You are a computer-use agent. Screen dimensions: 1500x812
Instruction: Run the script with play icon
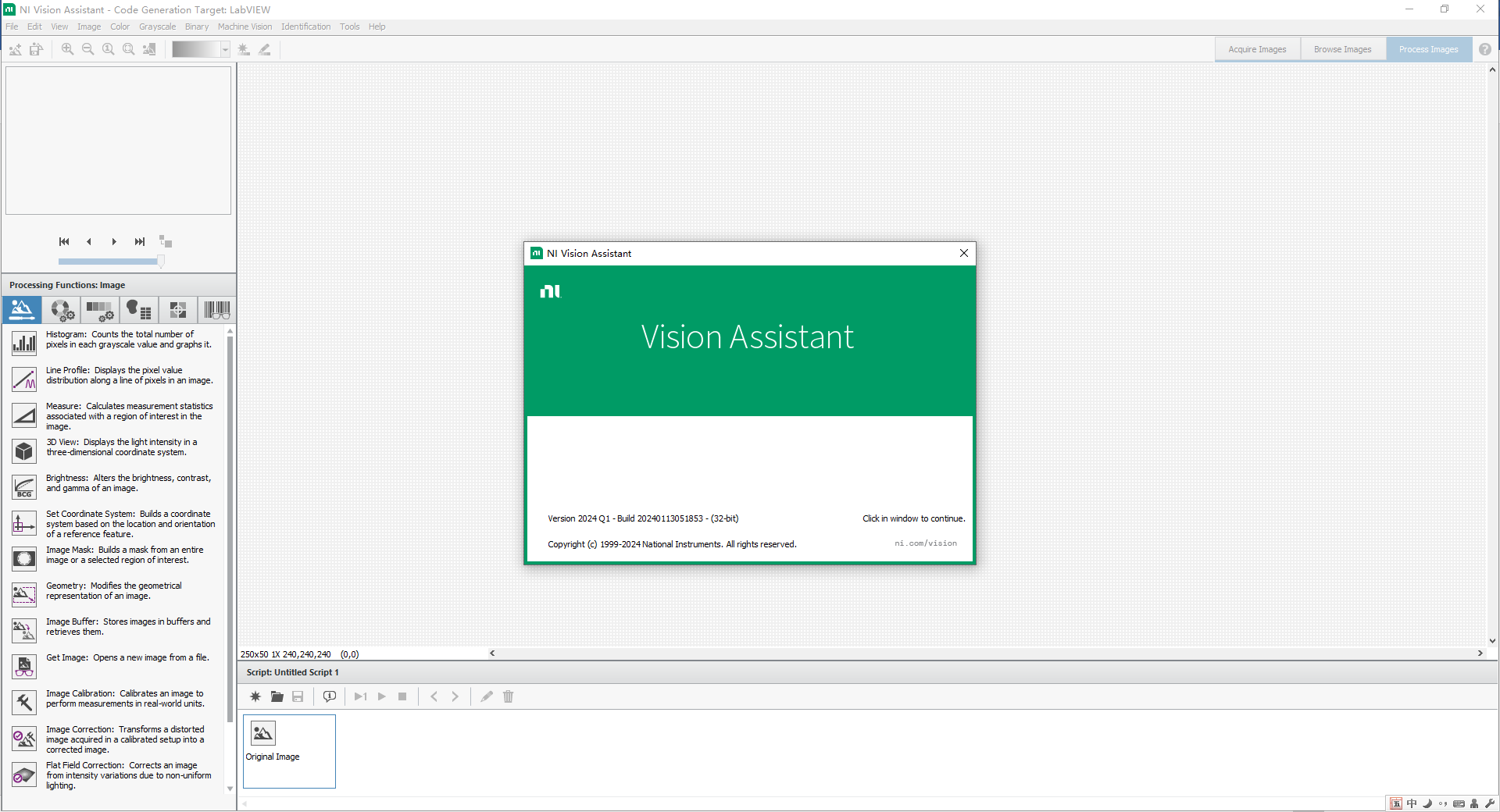tap(382, 696)
